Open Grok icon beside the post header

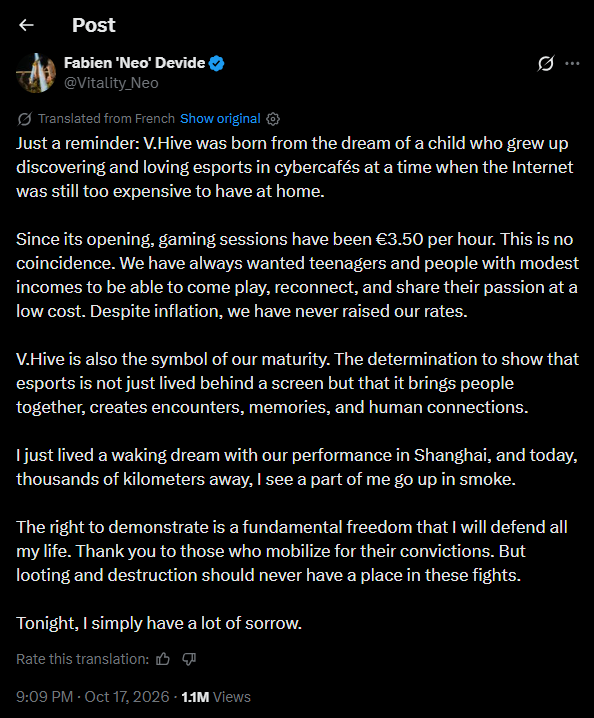click(545, 63)
